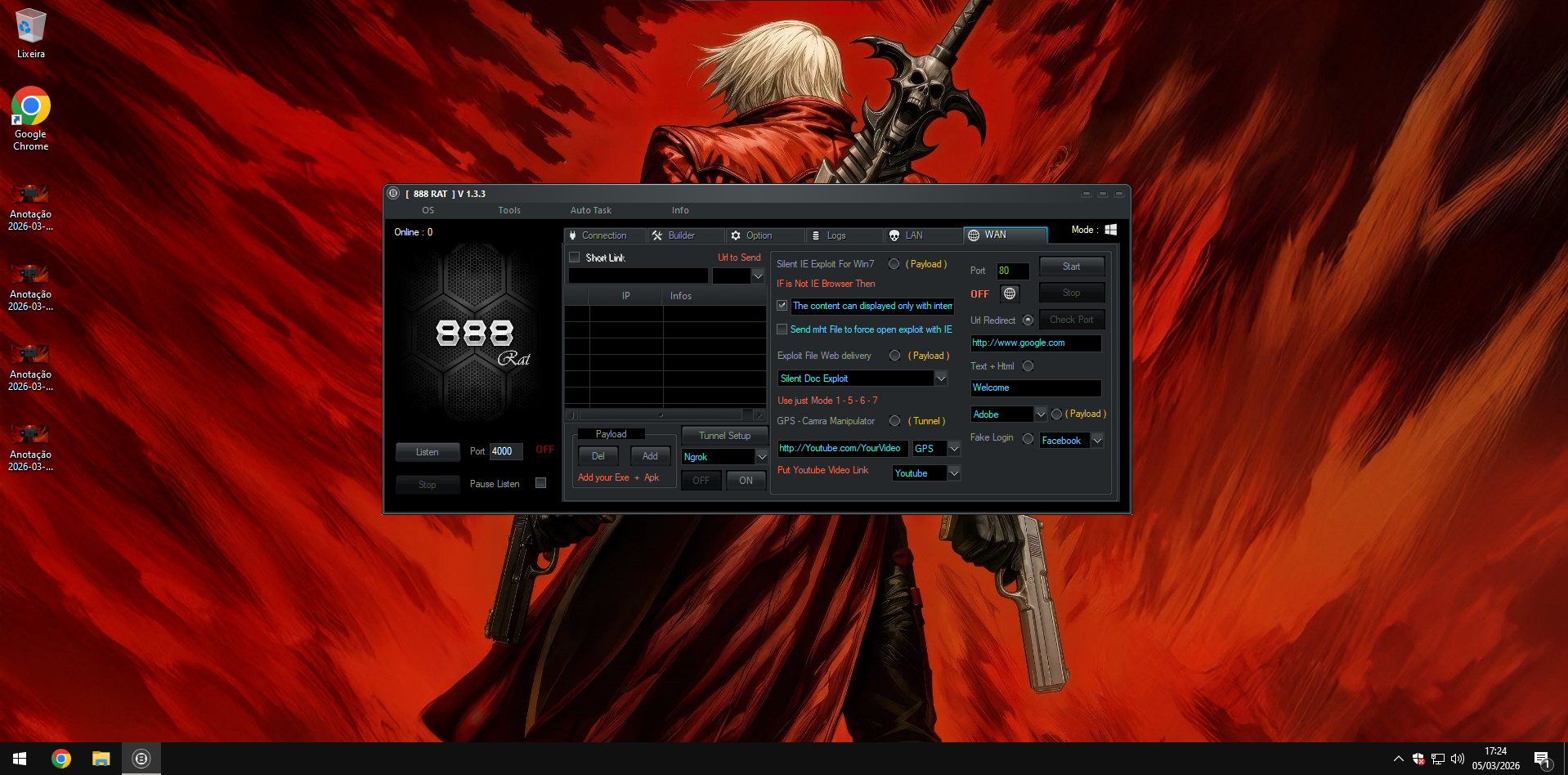1568x775 pixels.
Task: Click the Start button in WAN panel
Action: pyautogui.click(x=1071, y=267)
